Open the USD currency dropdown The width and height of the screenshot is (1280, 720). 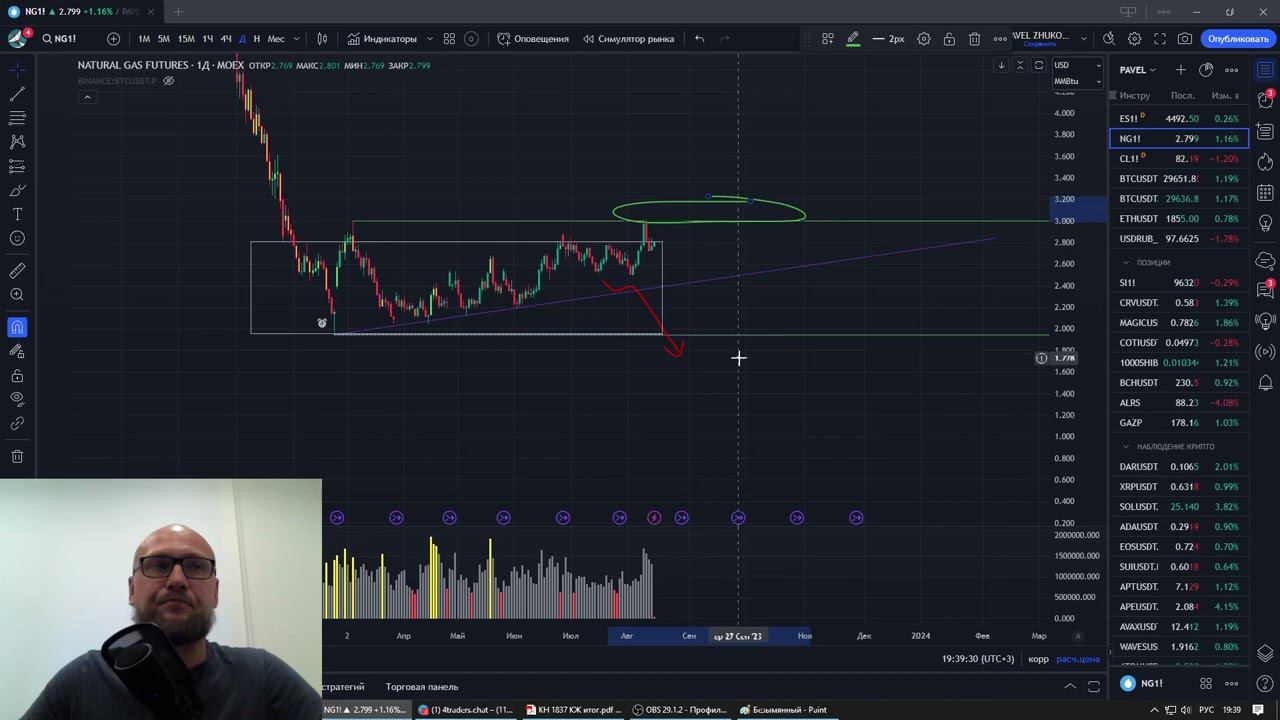pyautogui.click(x=1077, y=65)
